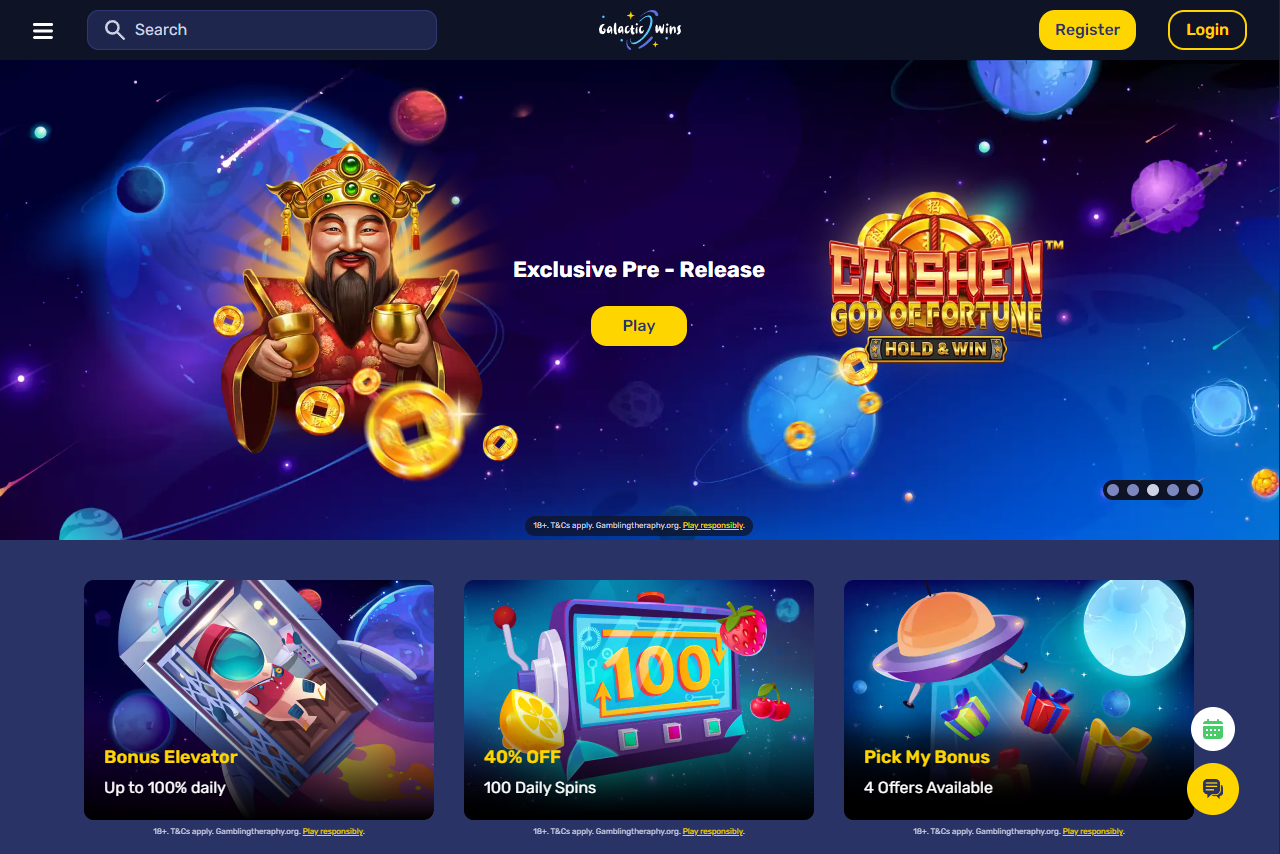Click the Login button
The height and width of the screenshot is (854, 1280).
click(1207, 30)
